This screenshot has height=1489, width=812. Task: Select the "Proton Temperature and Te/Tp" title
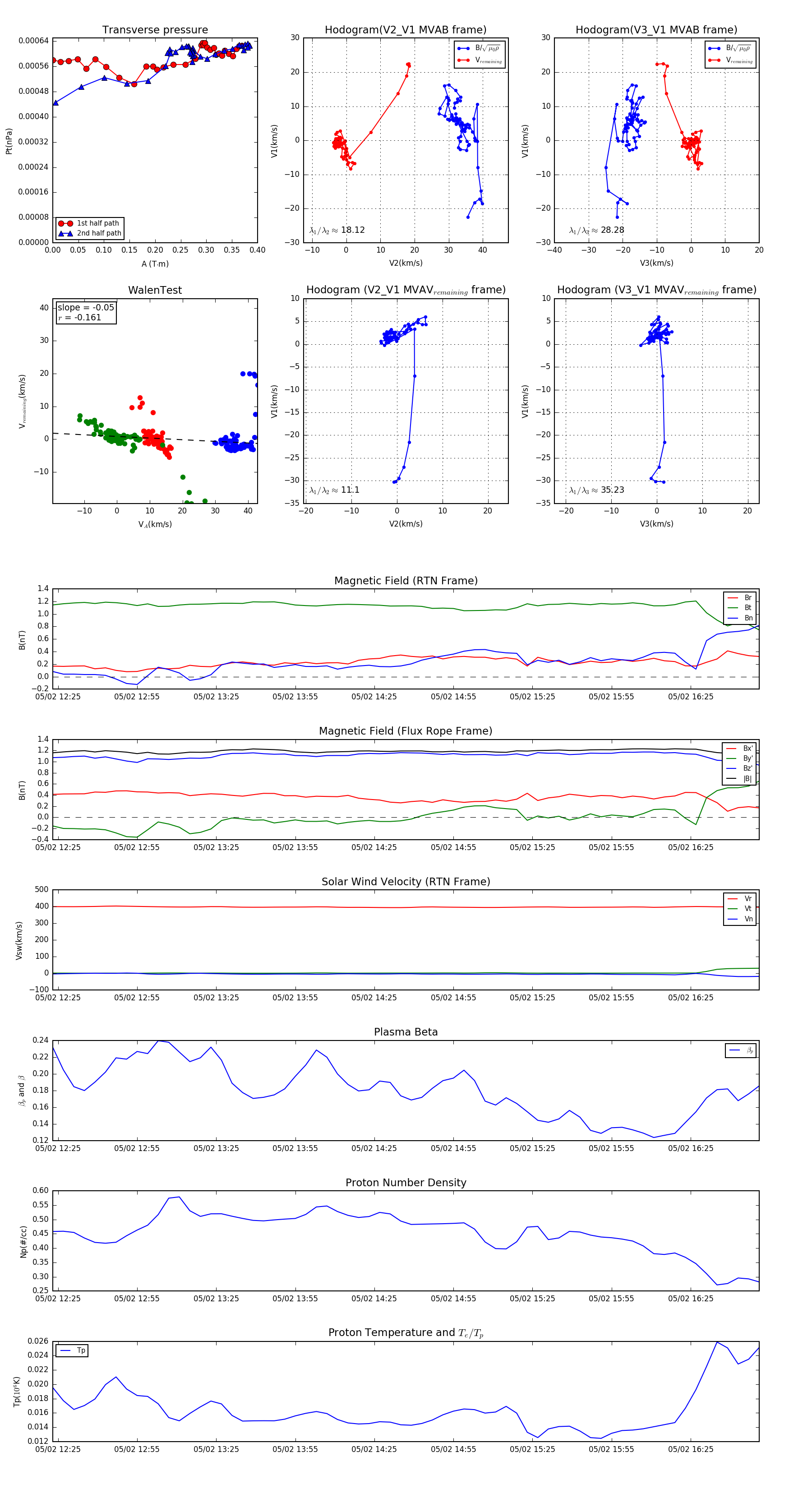(406, 1333)
